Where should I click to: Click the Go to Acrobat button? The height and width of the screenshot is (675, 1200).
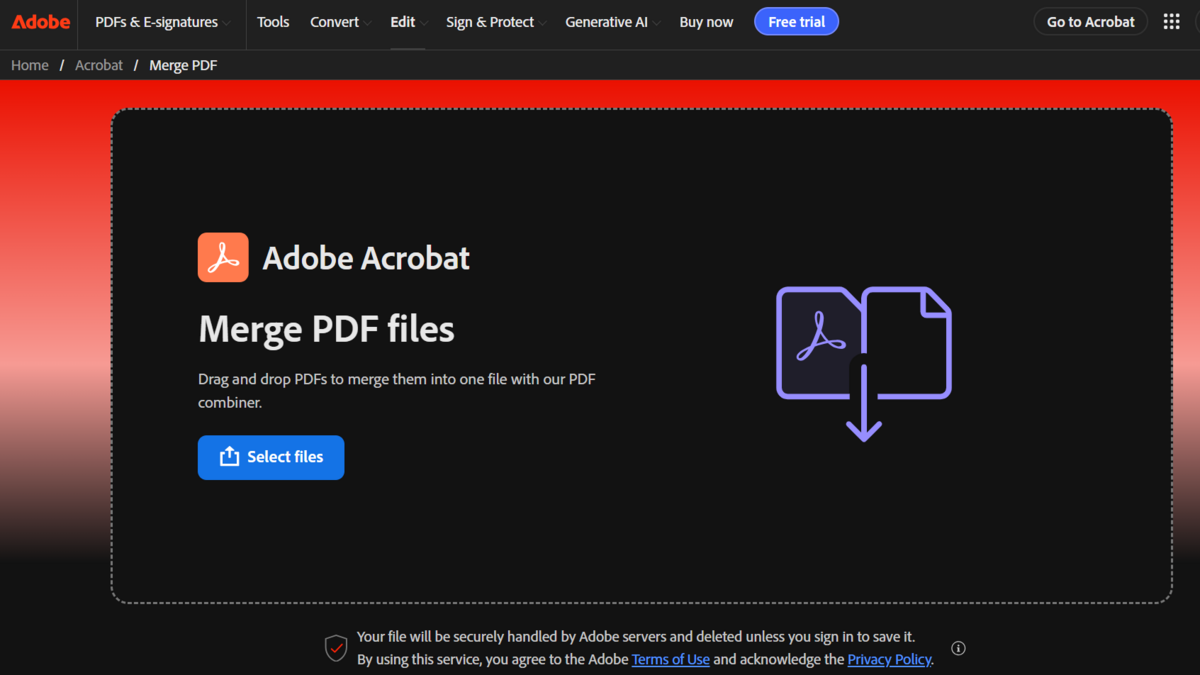(x=1090, y=21)
